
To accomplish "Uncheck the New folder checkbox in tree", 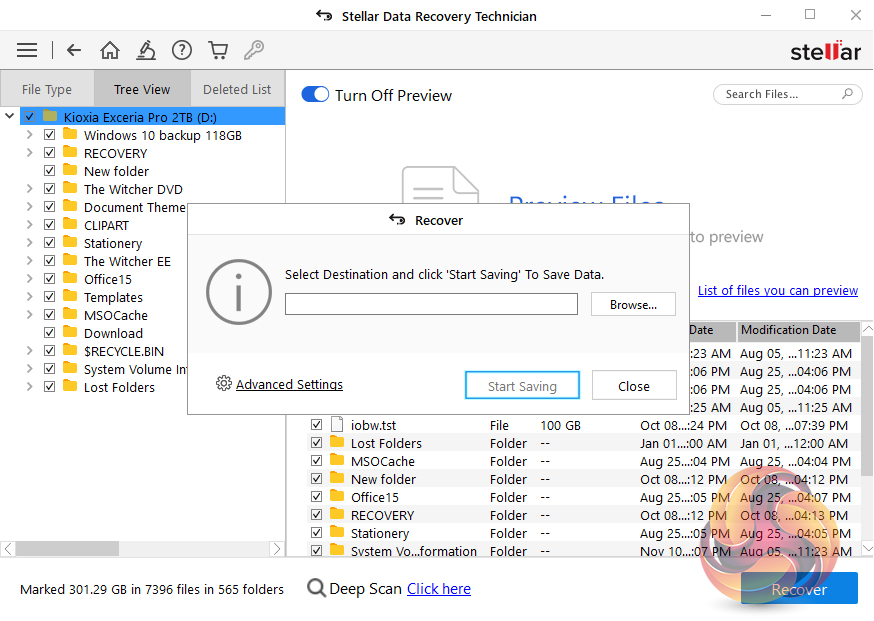I will [x=50, y=171].
